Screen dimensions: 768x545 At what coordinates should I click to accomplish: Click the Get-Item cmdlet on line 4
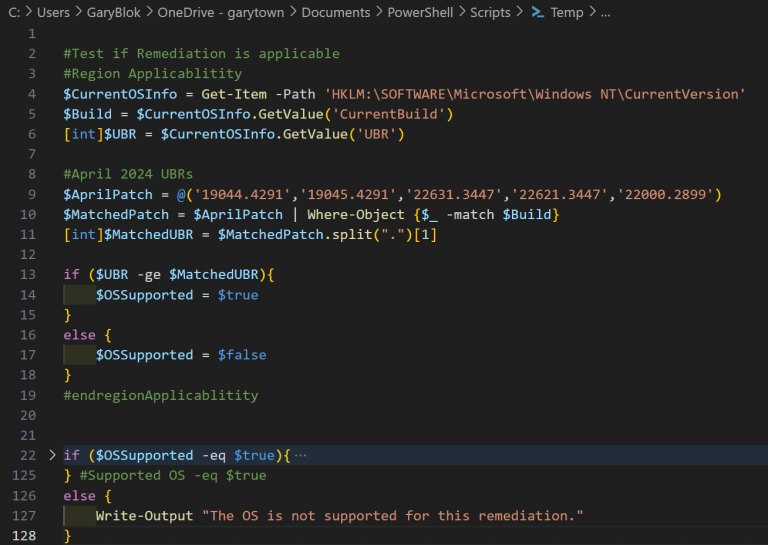[234, 94]
